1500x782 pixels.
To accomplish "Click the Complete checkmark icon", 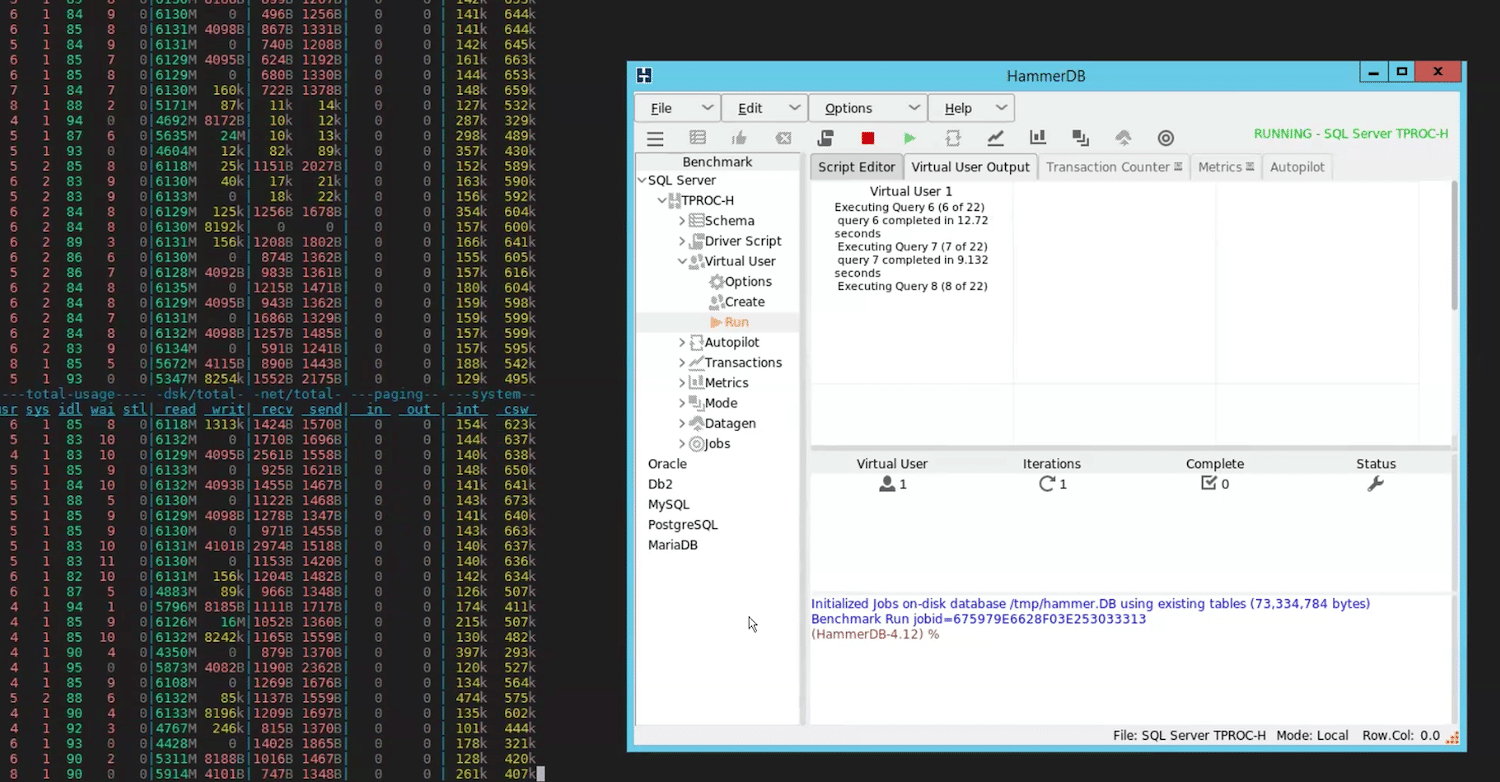I will coord(1209,483).
